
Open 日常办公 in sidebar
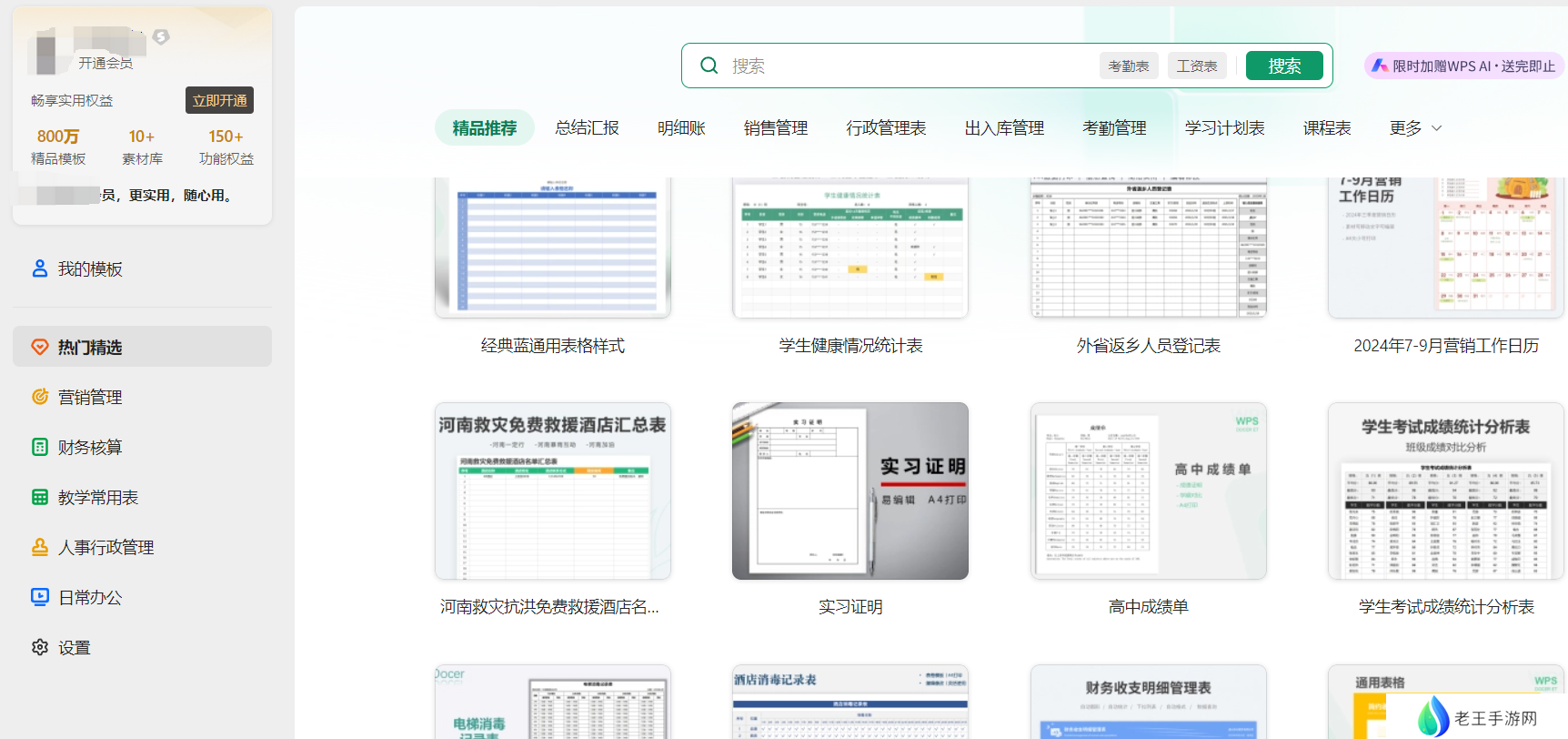142,597
